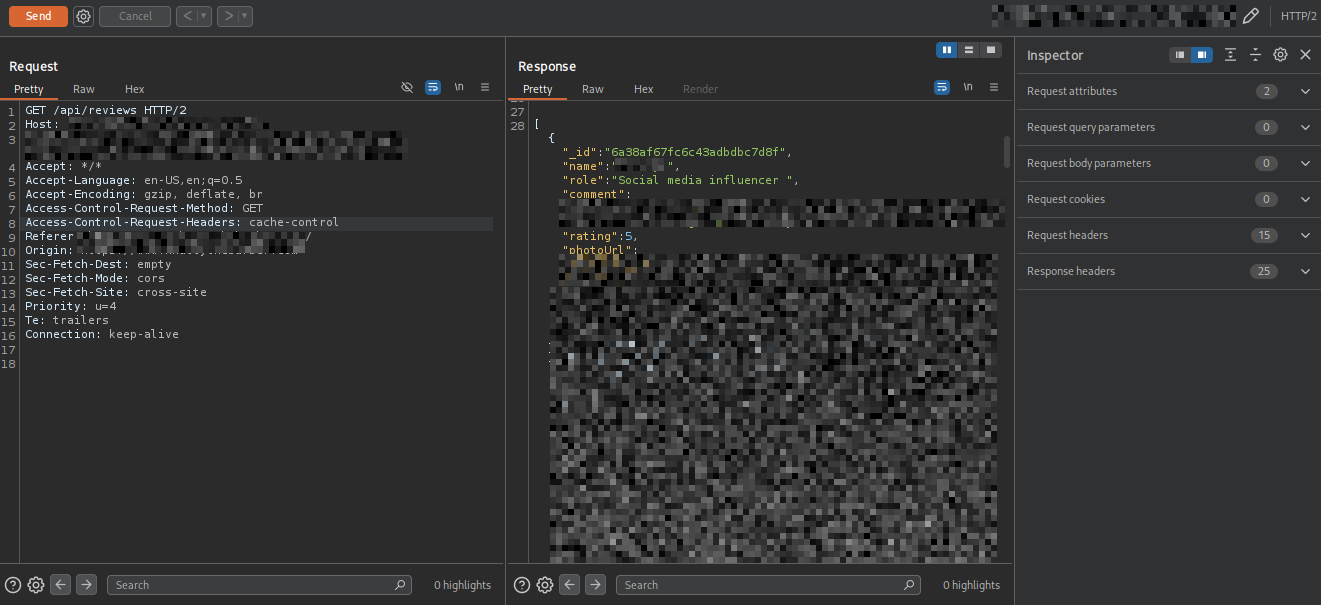
Task: Open search settings gear under Response panel
Action: (x=545, y=585)
